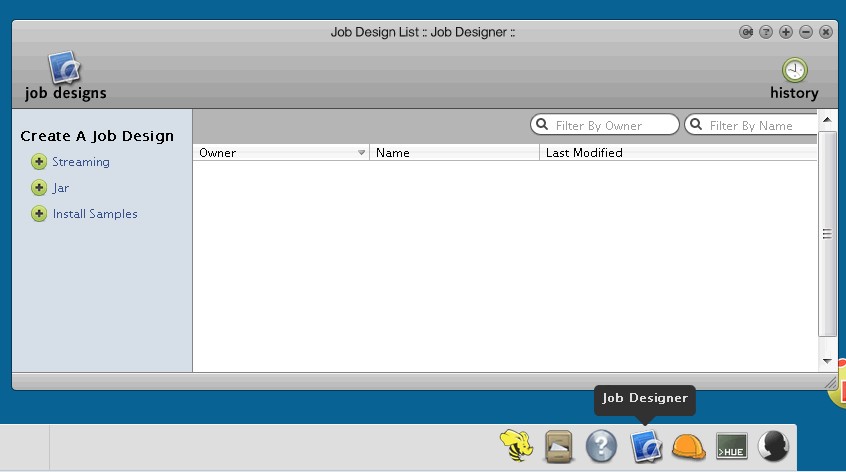
Task: Click the history label
Action: coord(794,93)
